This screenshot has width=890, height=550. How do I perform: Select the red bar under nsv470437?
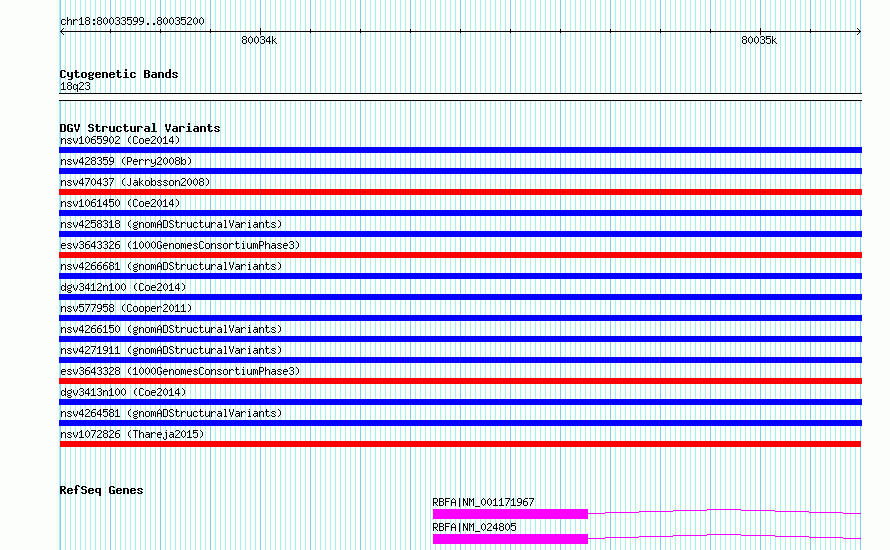460,192
